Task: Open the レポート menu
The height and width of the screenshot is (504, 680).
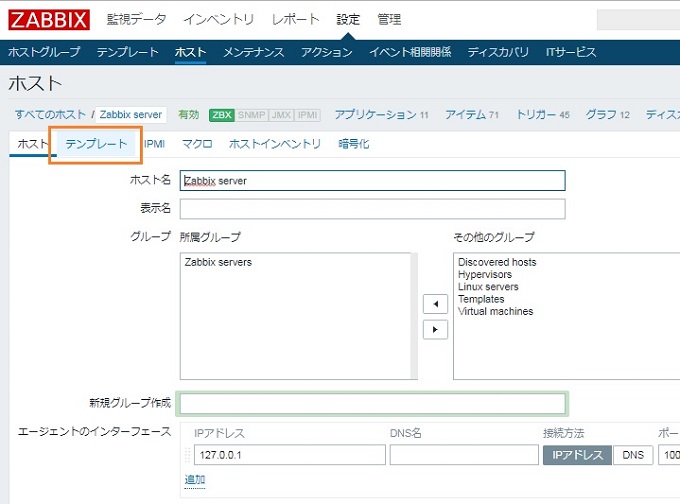Action: click(296, 20)
